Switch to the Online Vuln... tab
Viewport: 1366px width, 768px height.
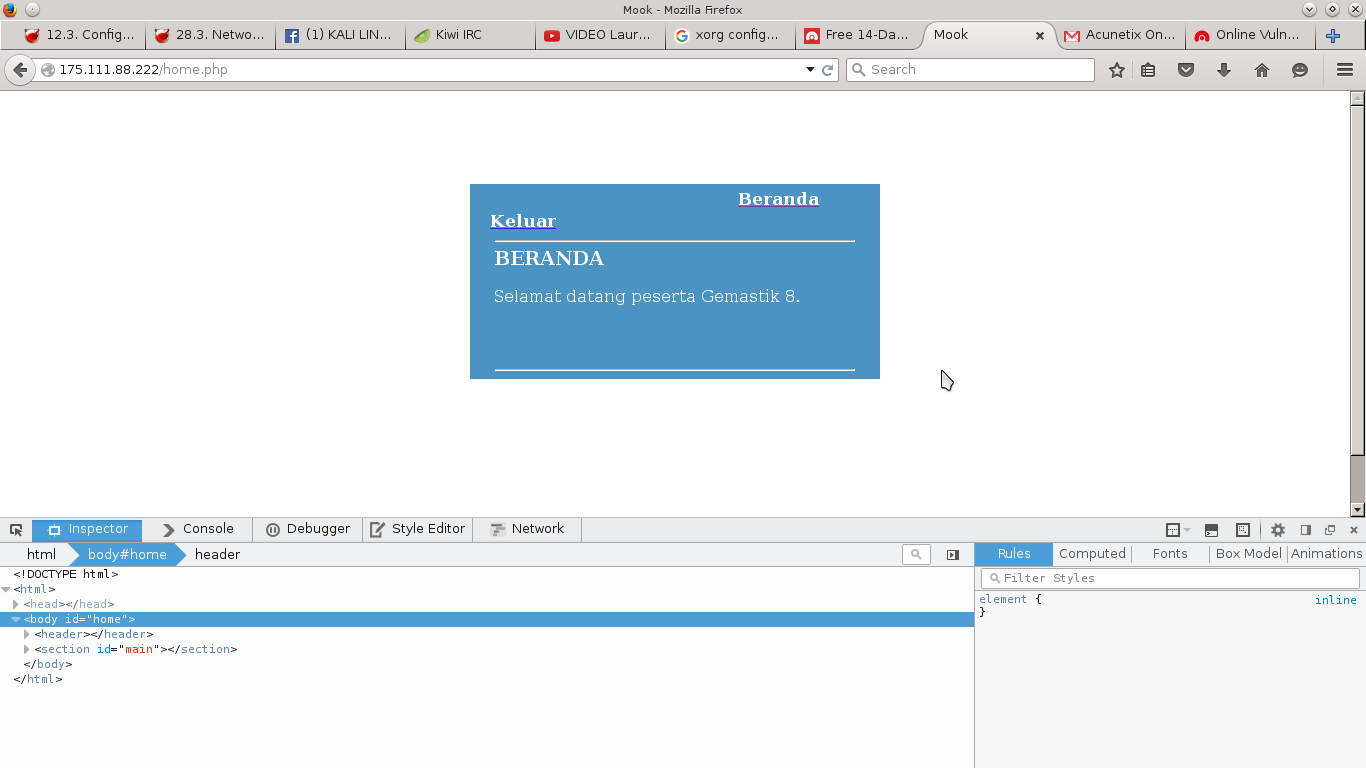click(1250, 35)
